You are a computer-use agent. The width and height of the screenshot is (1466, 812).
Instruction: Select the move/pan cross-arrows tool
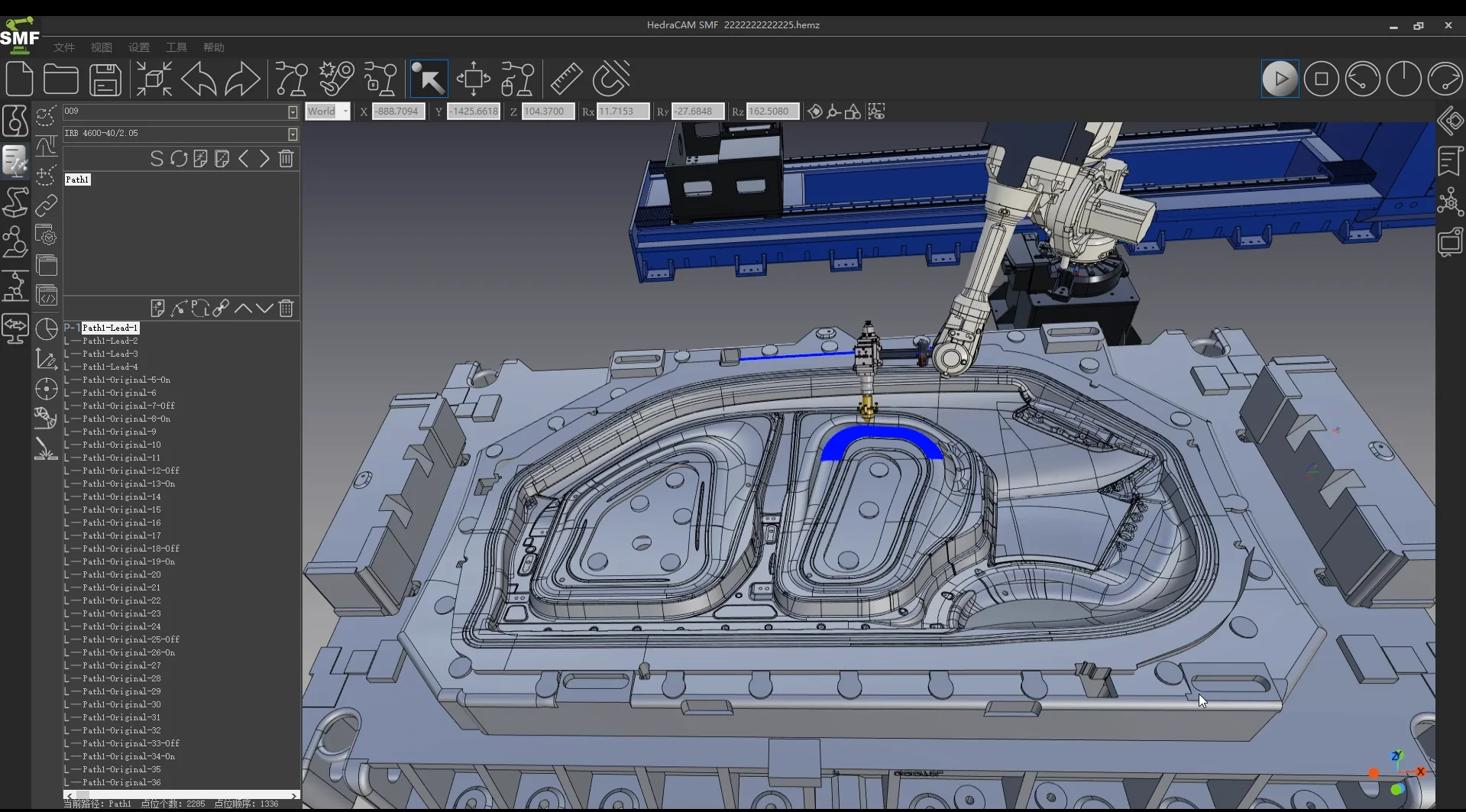pyautogui.click(x=474, y=79)
